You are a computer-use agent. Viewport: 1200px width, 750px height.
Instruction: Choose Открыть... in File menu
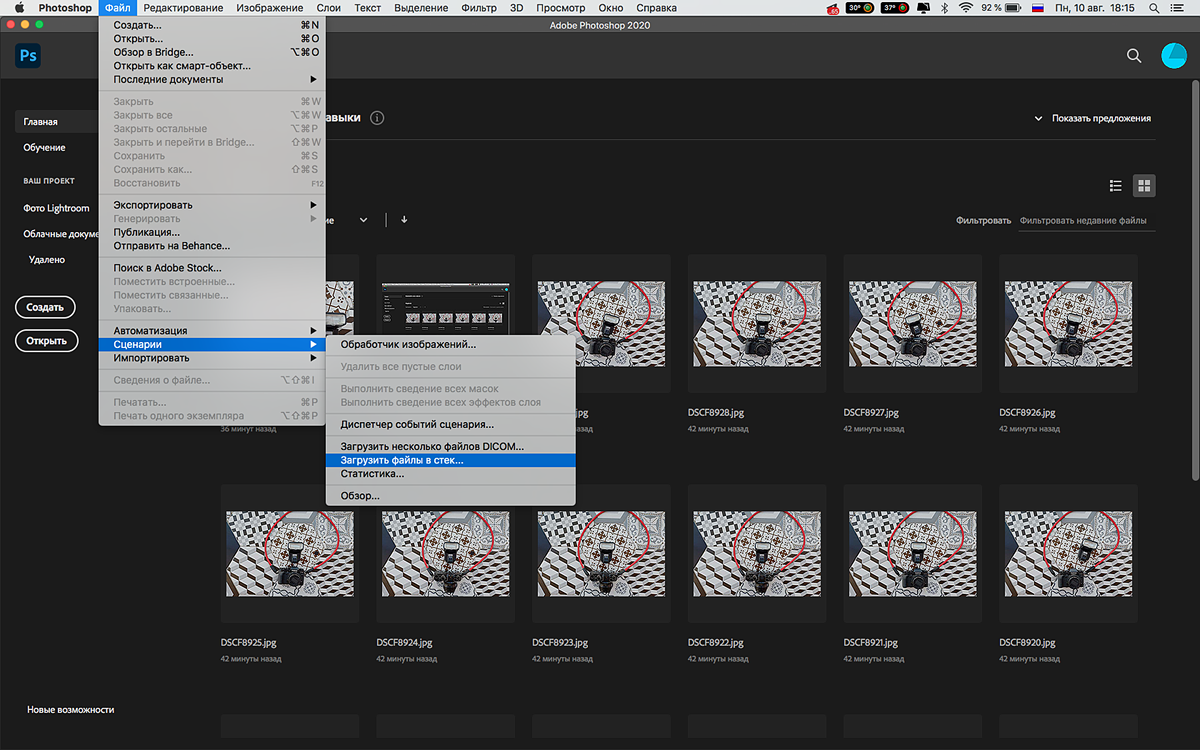[211, 39]
